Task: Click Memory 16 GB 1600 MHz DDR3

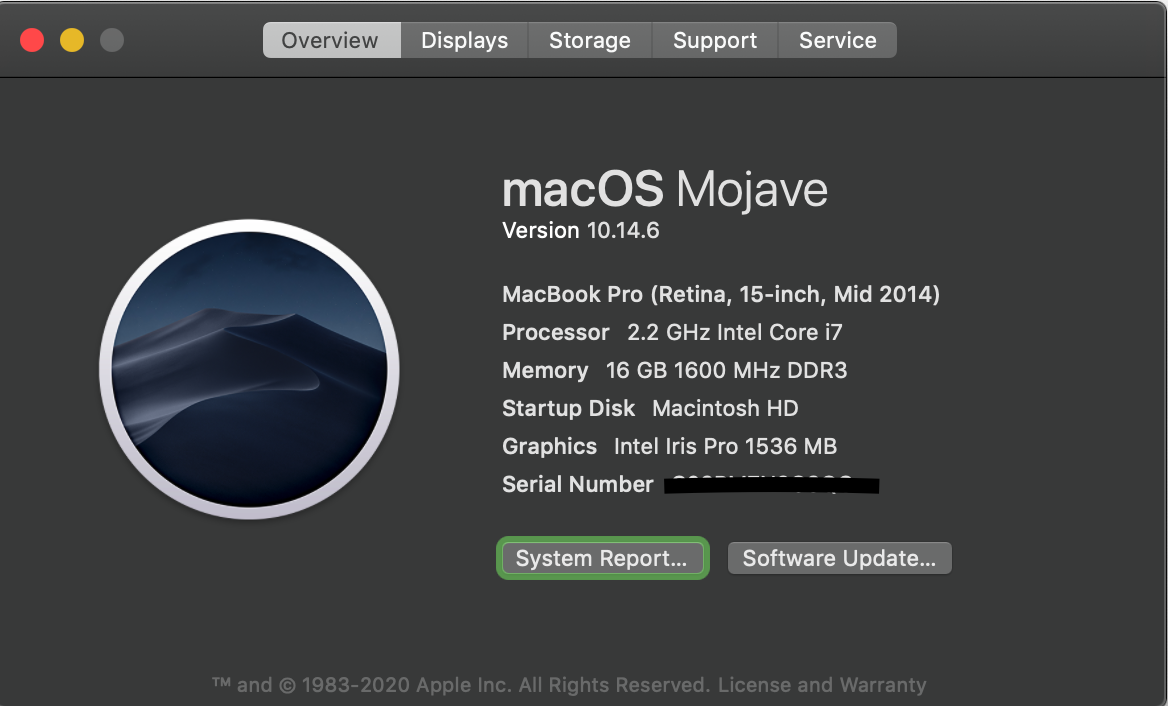Action: pos(675,370)
